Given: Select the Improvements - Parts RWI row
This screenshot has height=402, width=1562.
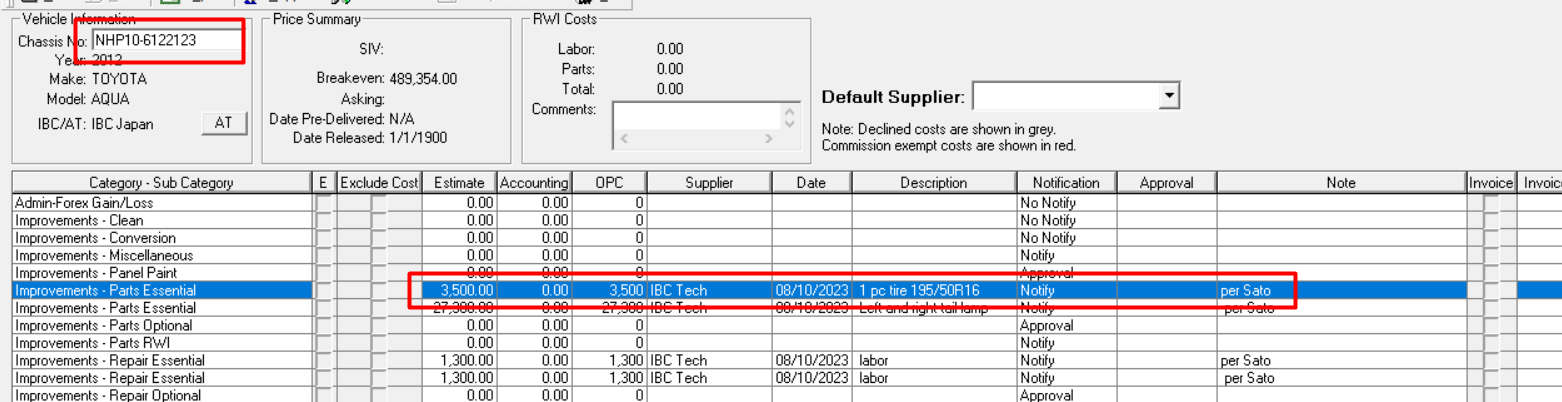Looking at the screenshot, I should (161, 343).
